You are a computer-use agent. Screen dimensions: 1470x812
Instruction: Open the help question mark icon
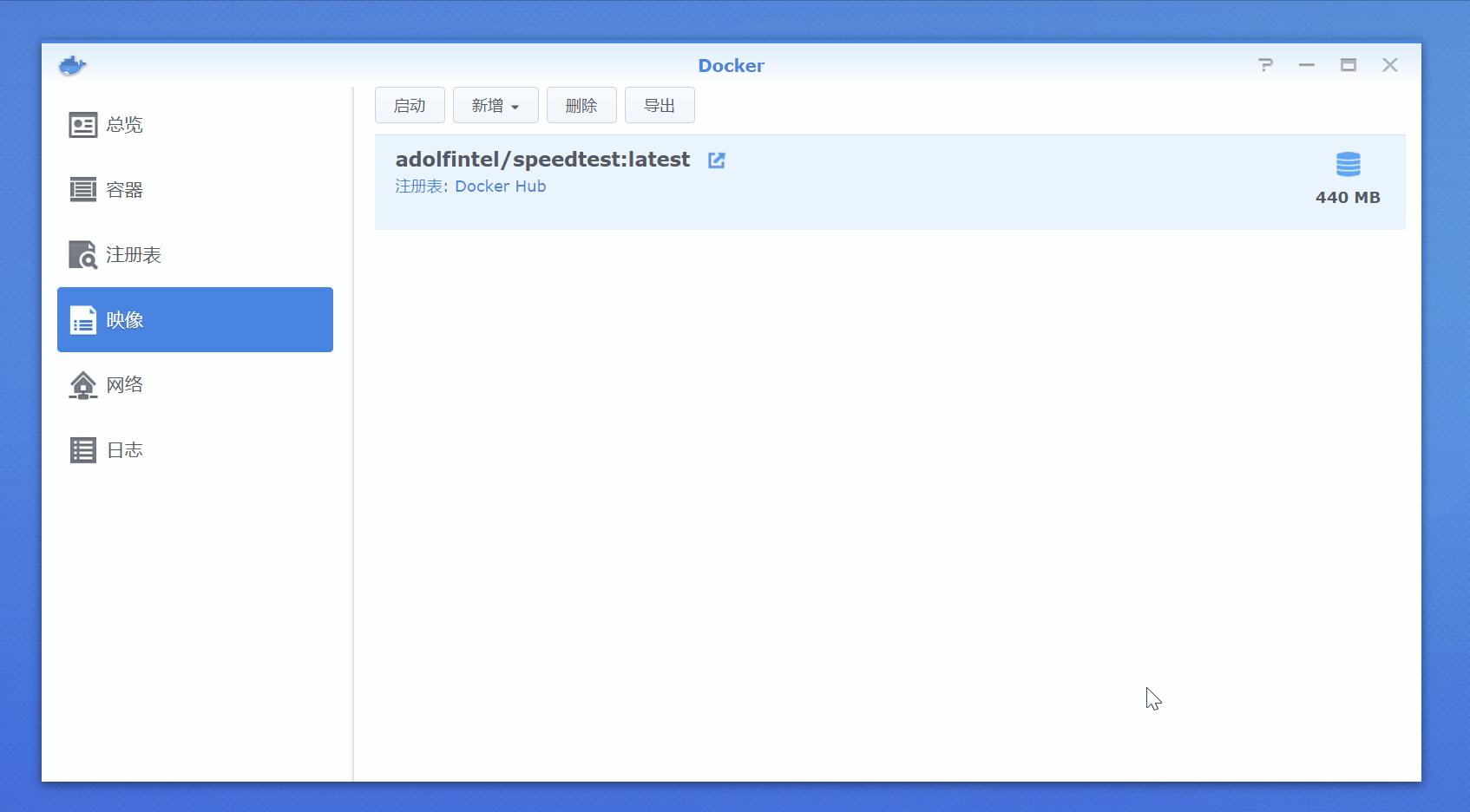coord(1266,65)
